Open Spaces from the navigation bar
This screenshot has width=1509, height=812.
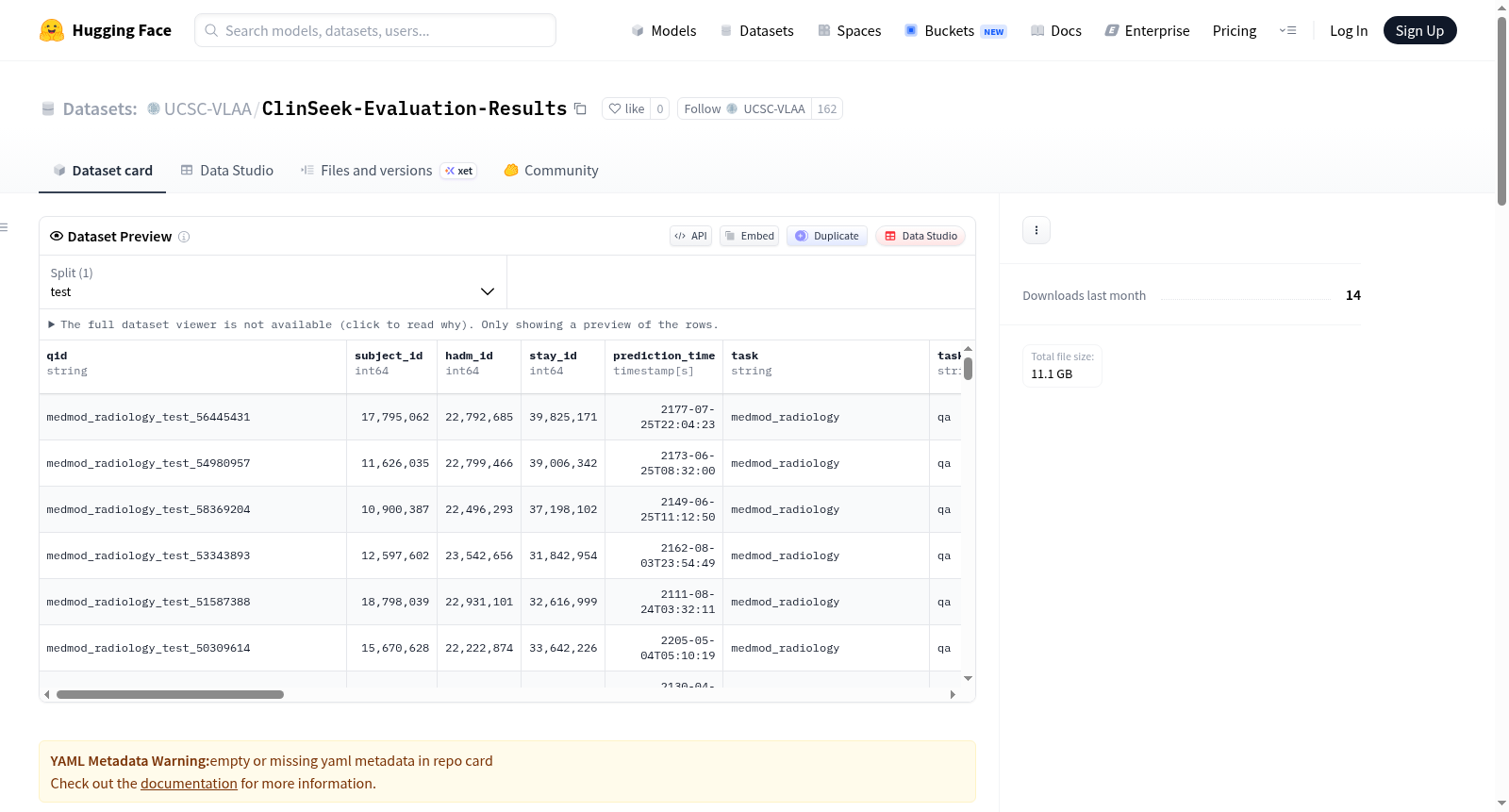[850, 30]
